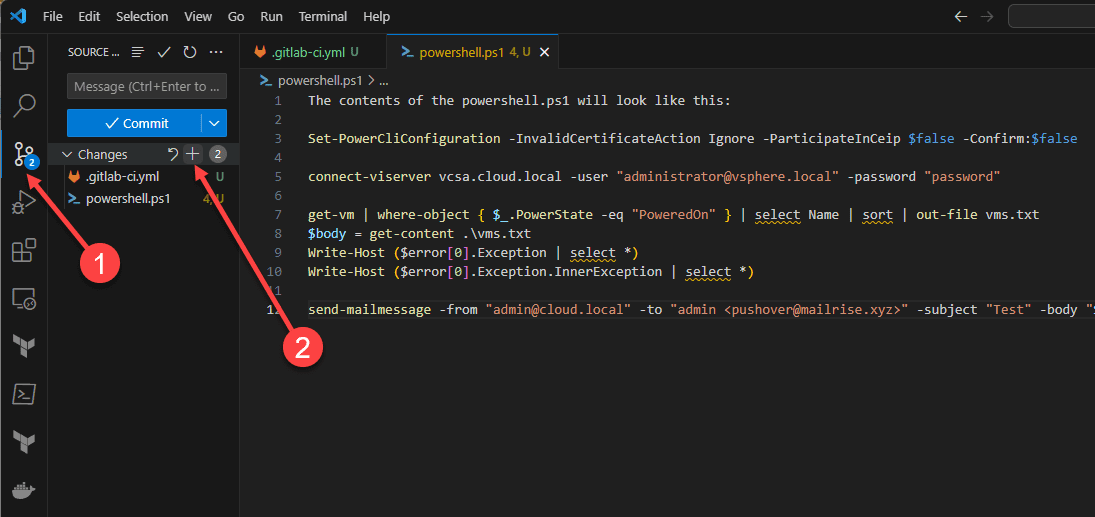This screenshot has width=1095, height=517.
Task: Open the Source Control view icon
Action: coord(24,153)
